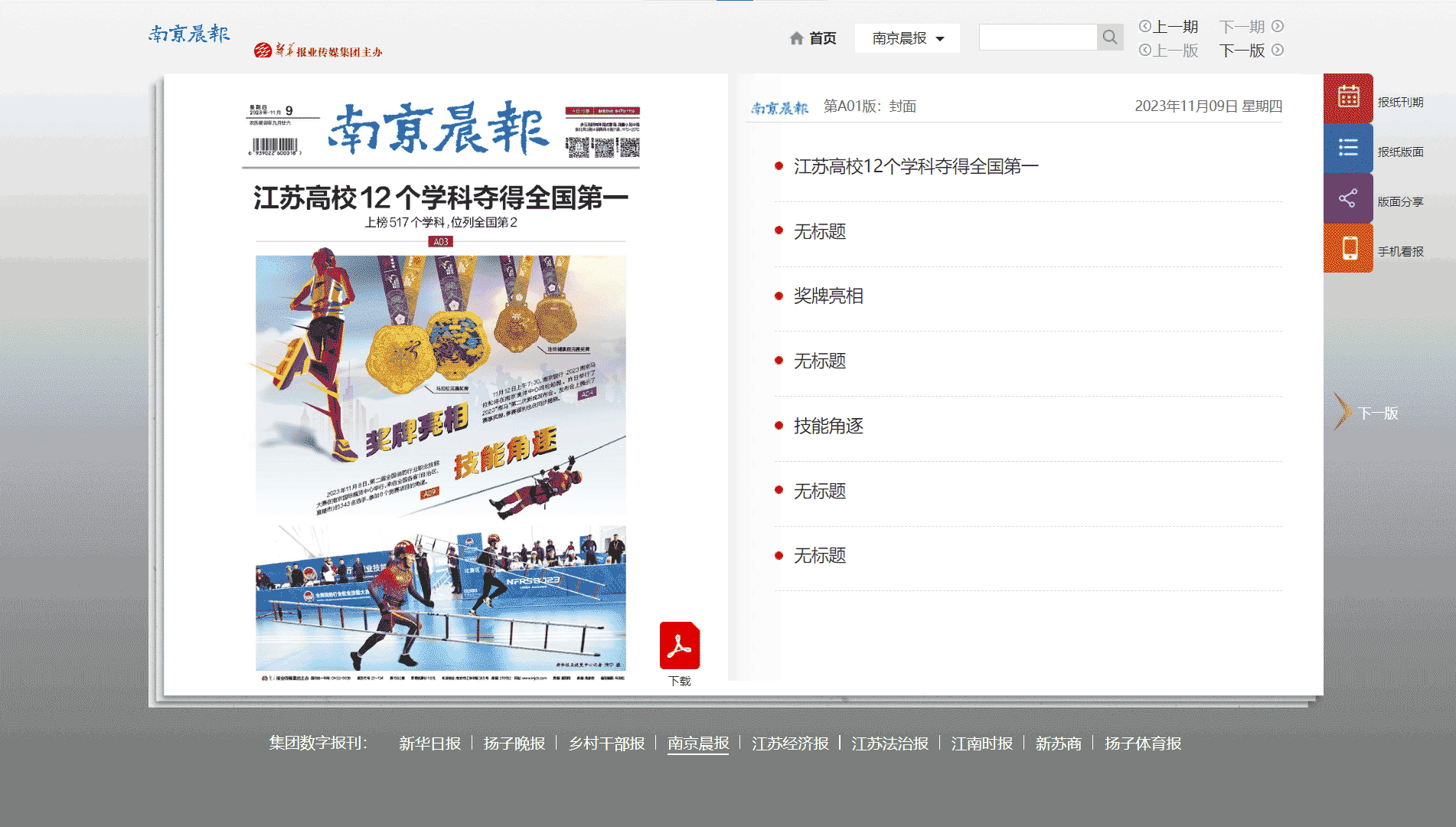Download the page PDF icon
Screen dimensions: 1456x827
[x=680, y=646]
